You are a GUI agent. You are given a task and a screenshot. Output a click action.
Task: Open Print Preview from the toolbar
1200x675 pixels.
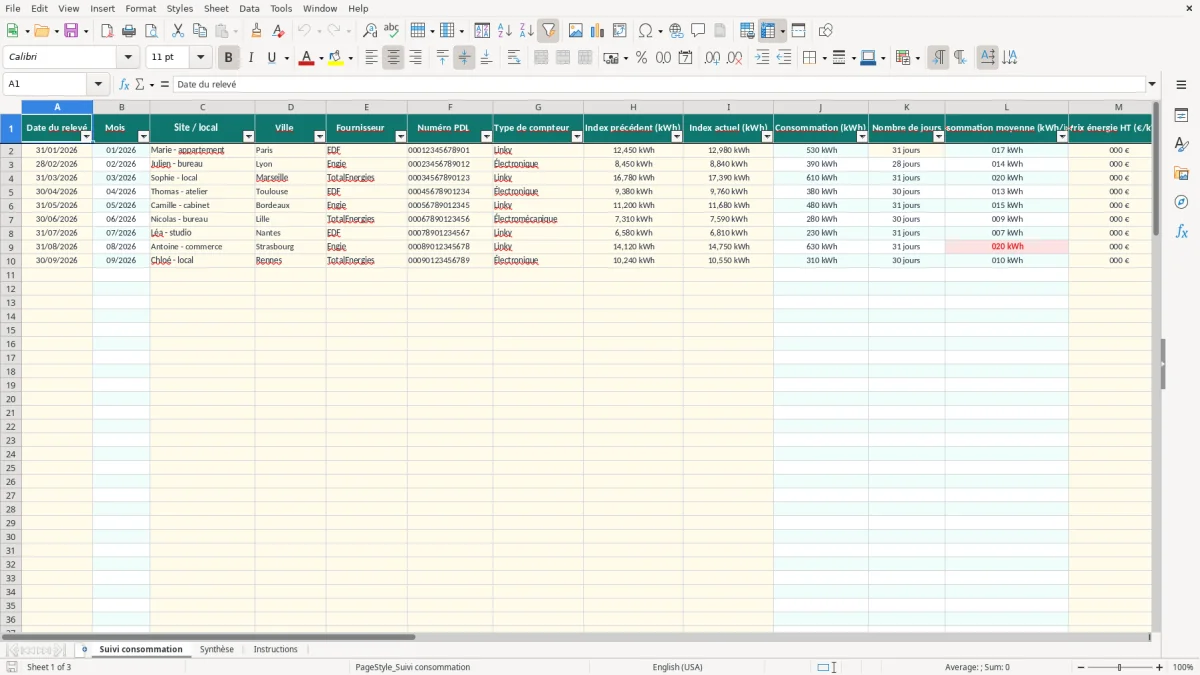tap(149, 31)
